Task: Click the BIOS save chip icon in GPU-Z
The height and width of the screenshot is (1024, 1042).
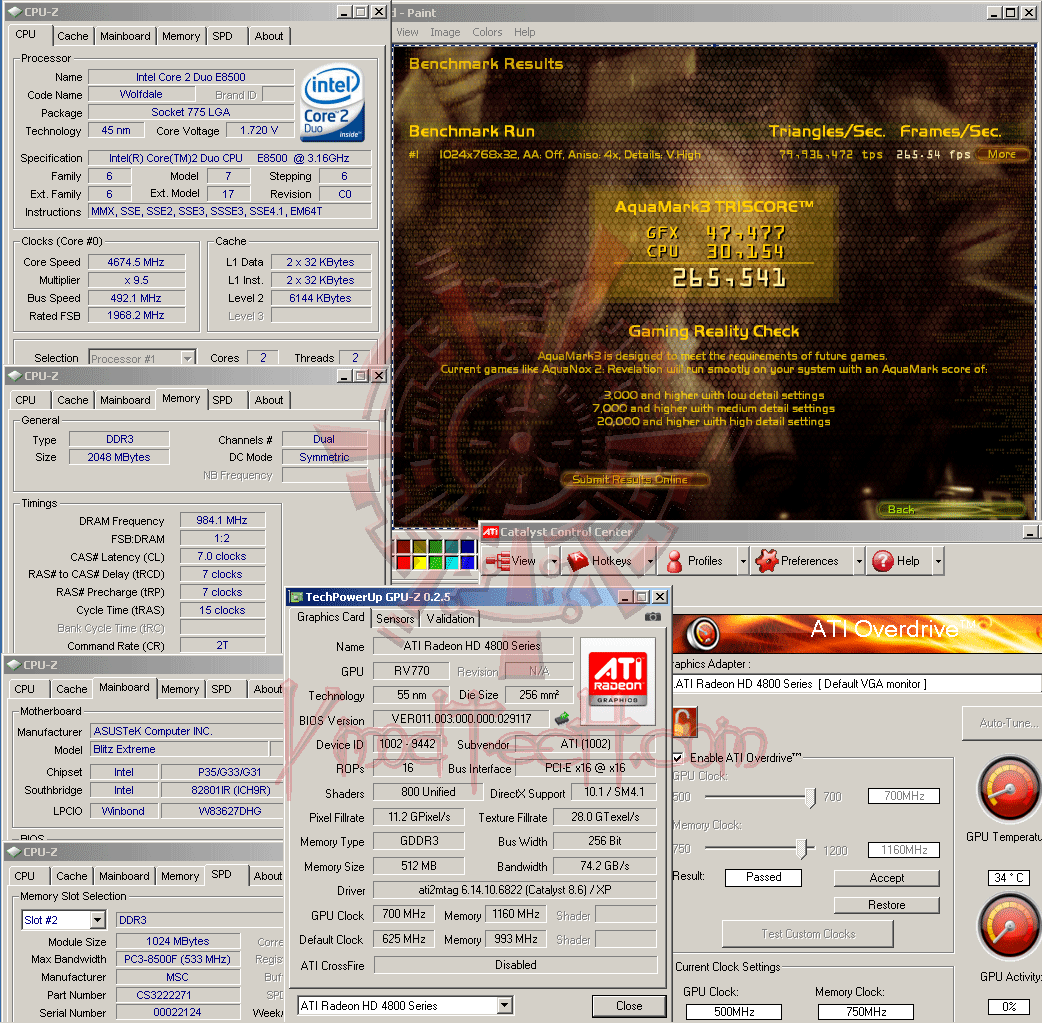Action: pos(562,718)
